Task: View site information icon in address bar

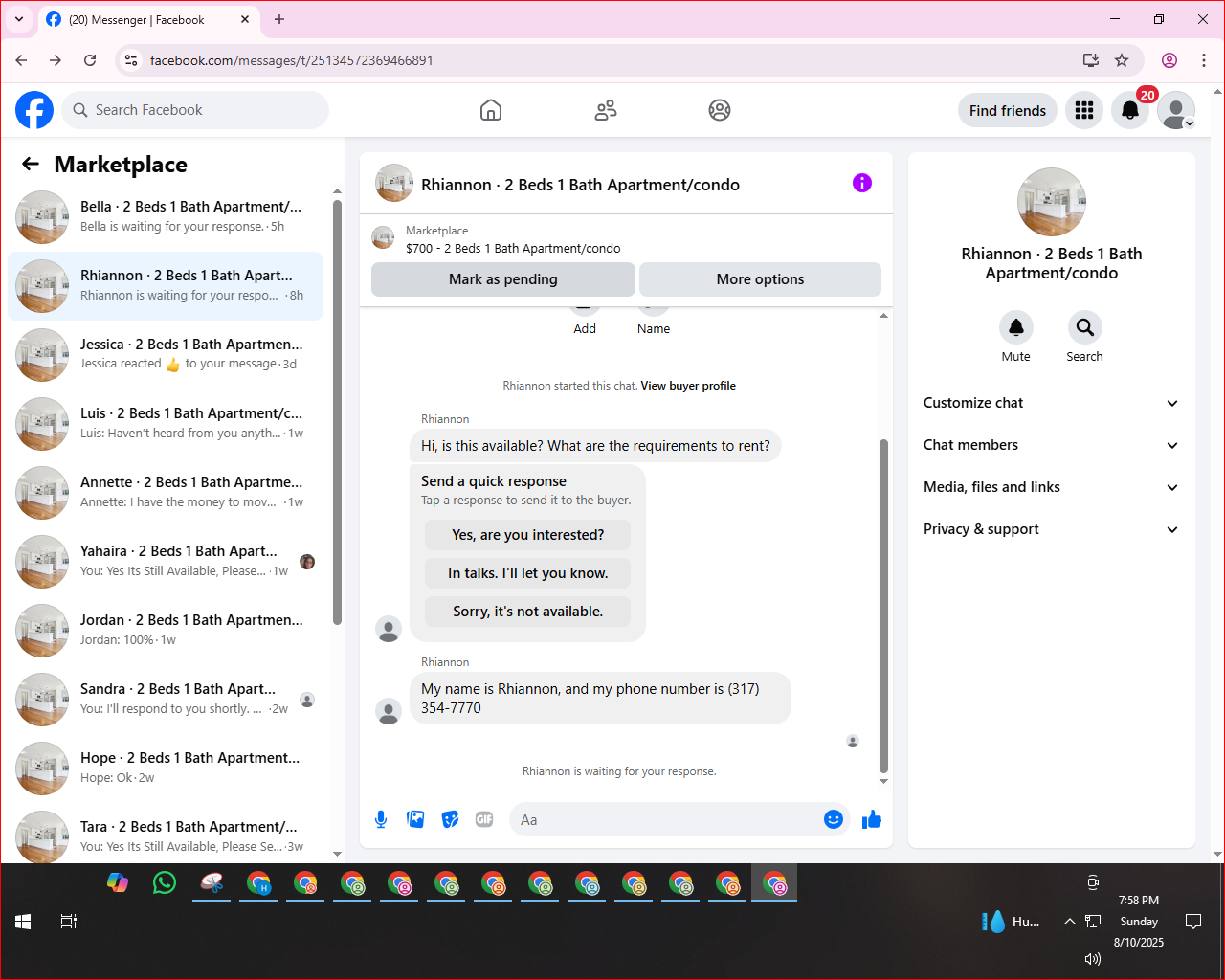Action: click(x=131, y=60)
